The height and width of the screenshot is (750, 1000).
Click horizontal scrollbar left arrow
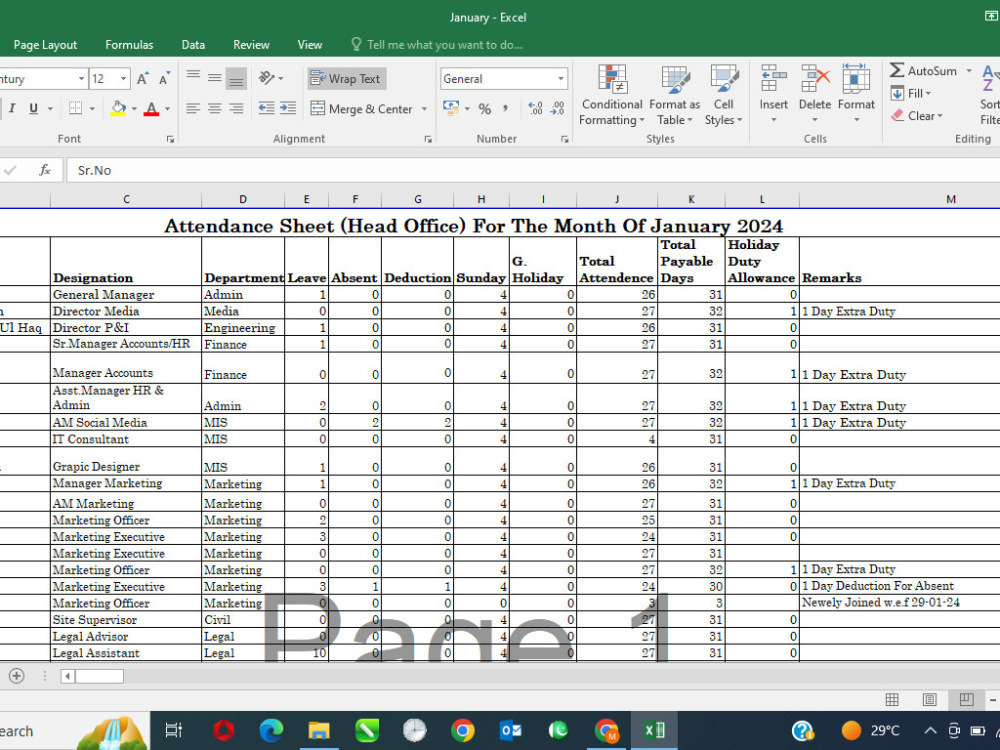[68, 676]
